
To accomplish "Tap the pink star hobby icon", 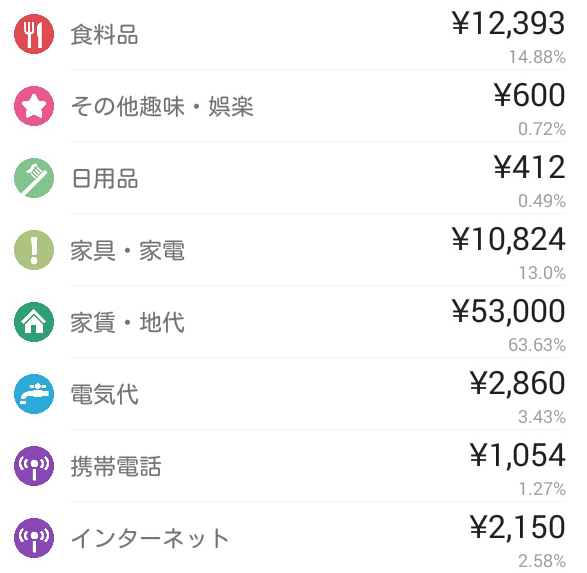I will (x=34, y=106).
